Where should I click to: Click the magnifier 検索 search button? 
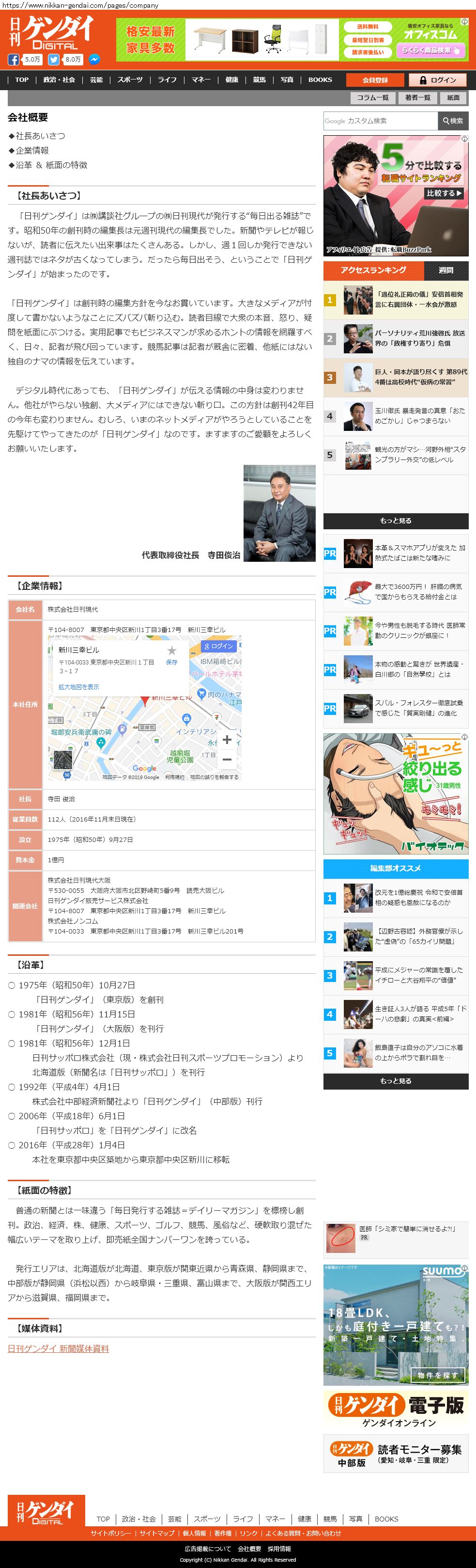click(x=453, y=121)
